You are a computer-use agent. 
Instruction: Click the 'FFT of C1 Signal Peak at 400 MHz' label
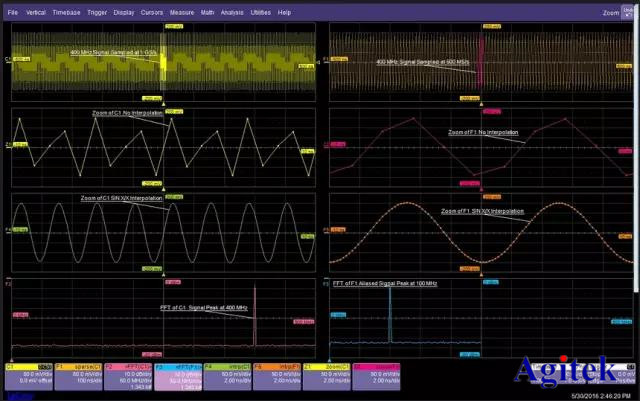[x=204, y=308]
